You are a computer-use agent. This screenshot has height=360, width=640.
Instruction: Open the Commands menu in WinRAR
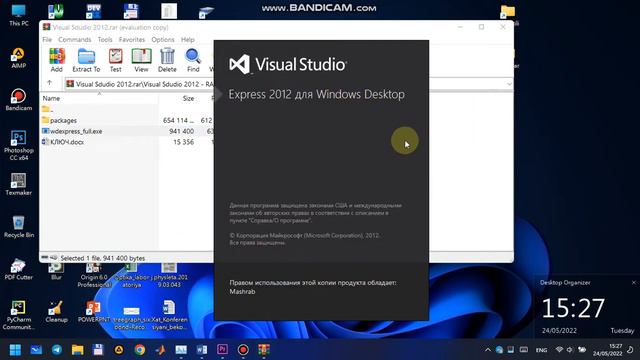coord(75,40)
